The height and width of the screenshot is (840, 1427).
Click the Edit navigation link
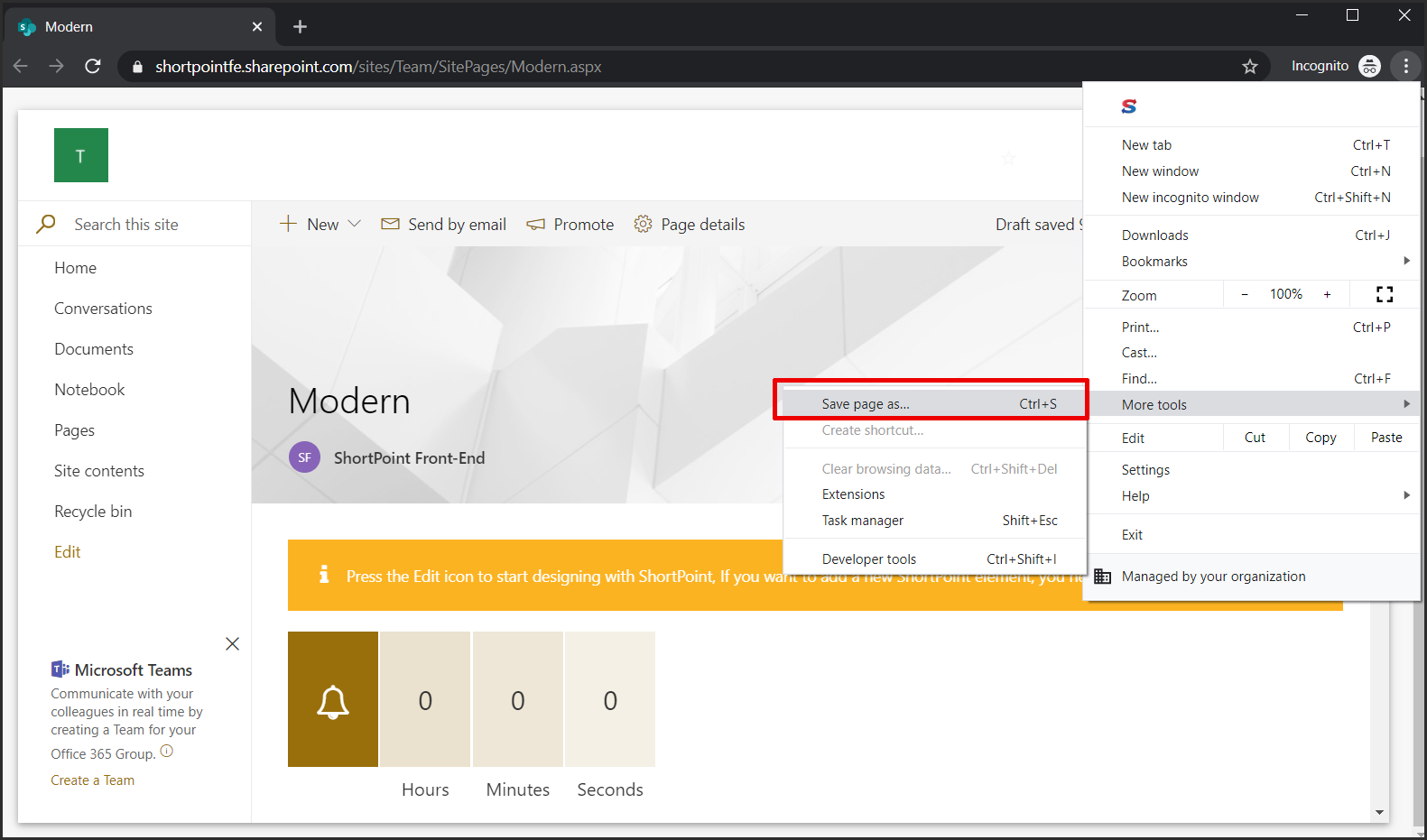67,552
